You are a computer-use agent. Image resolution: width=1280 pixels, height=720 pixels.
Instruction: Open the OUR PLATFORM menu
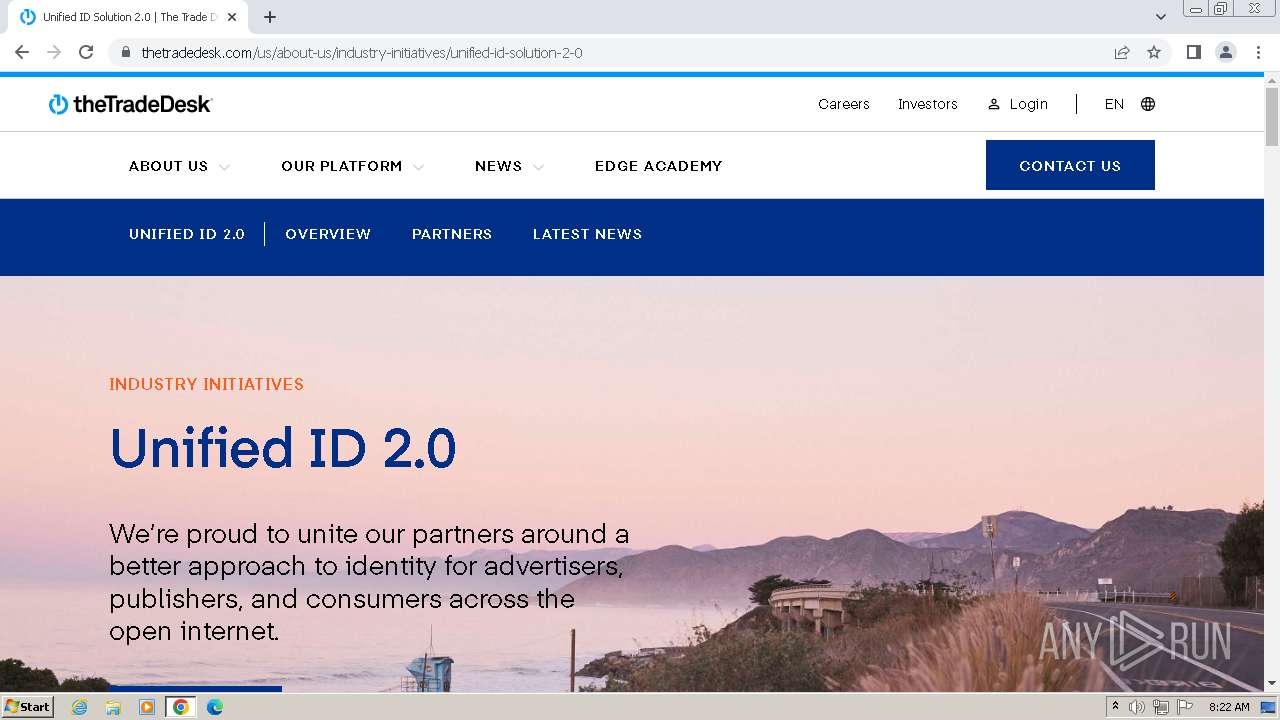click(342, 166)
